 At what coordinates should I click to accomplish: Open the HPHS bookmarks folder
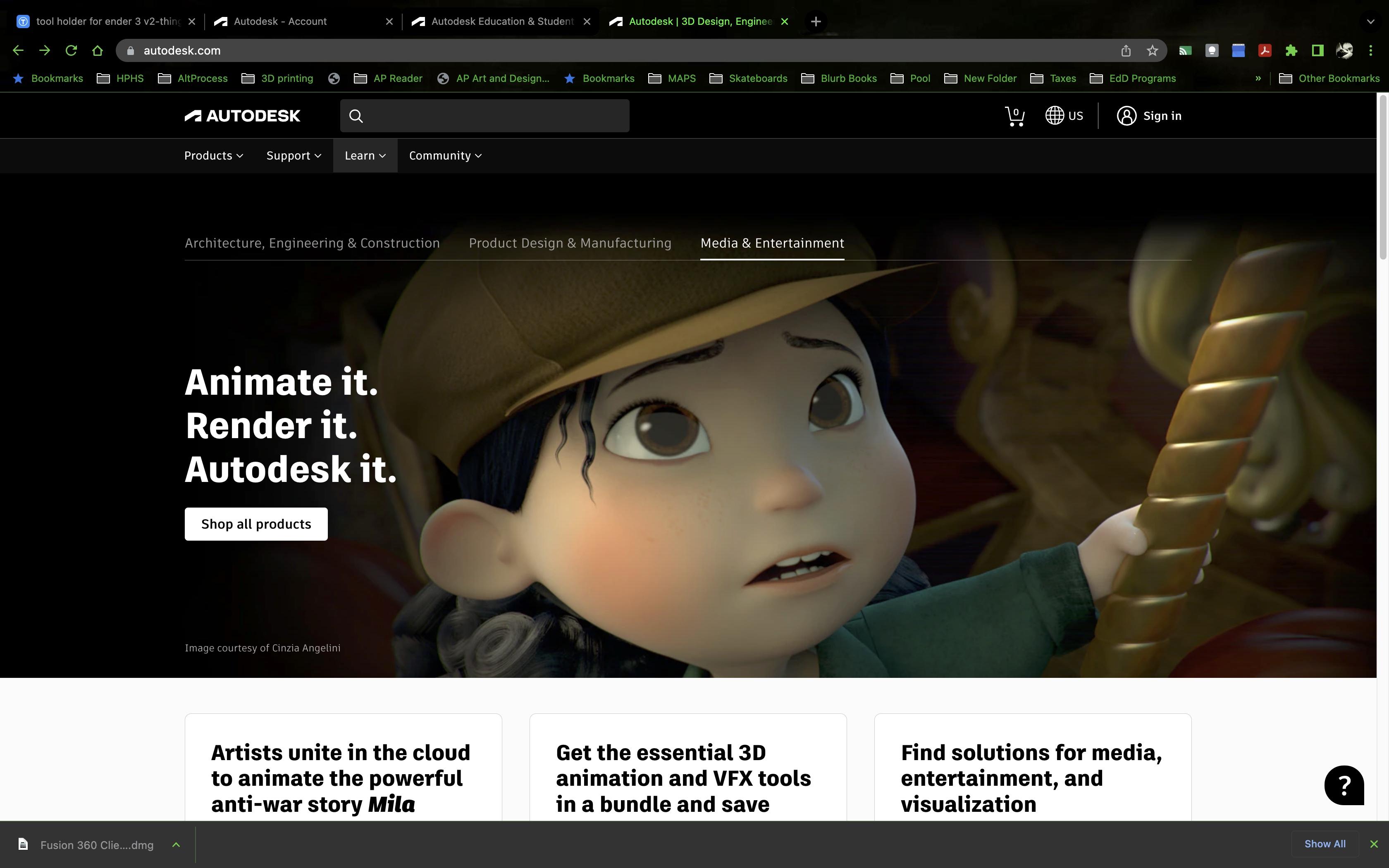120,78
